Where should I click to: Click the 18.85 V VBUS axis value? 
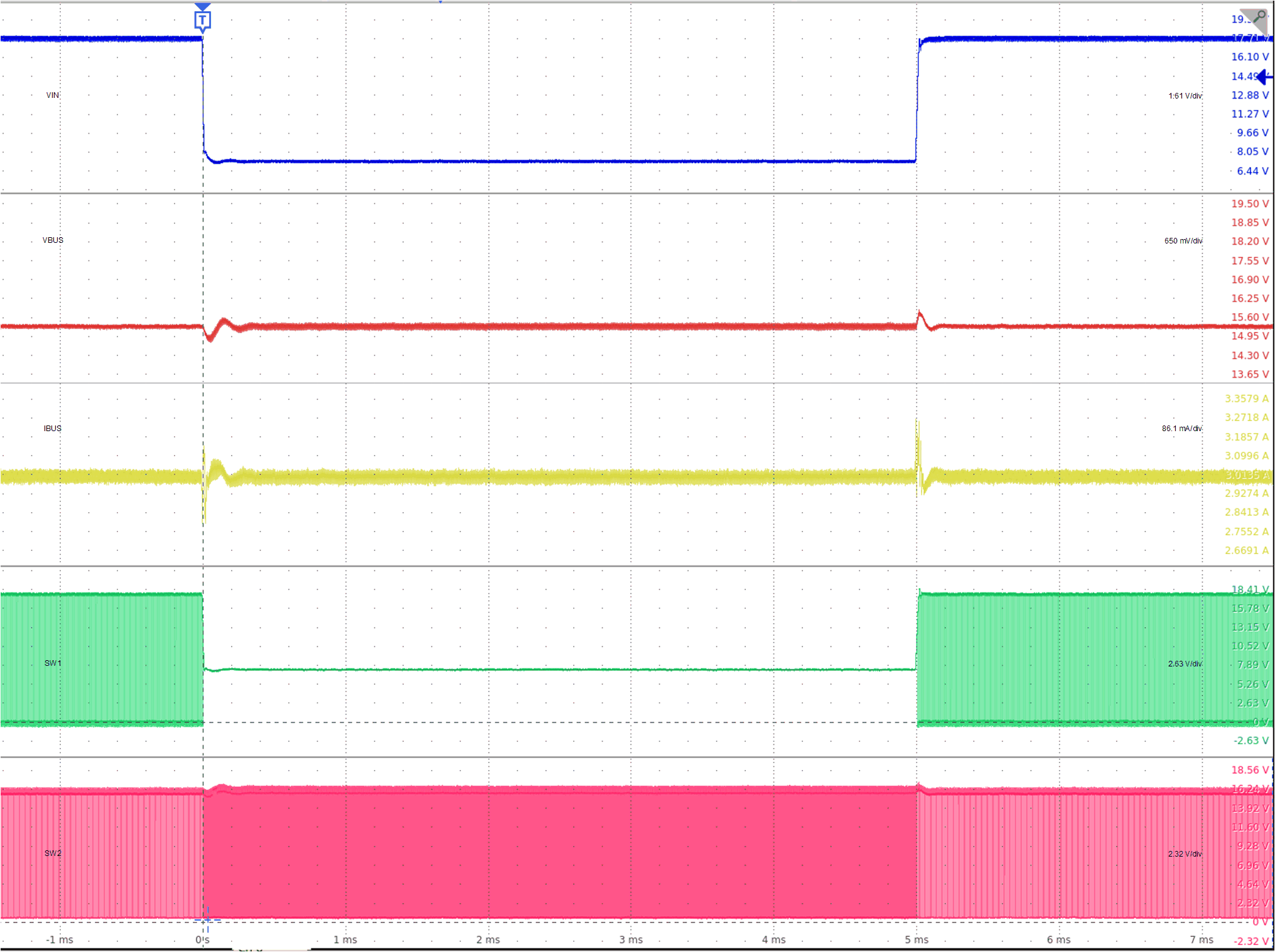(1250, 223)
